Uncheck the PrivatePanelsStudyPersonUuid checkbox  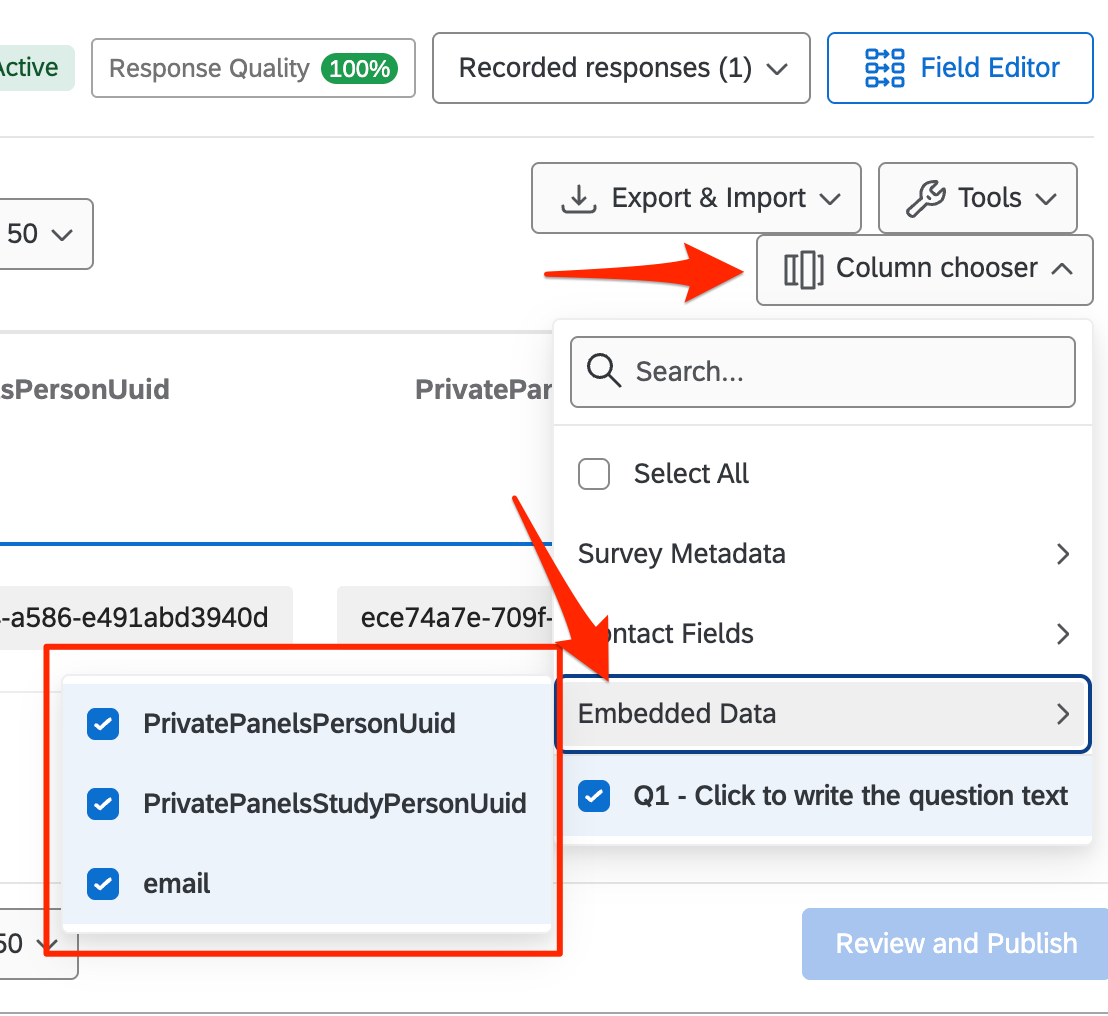103,804
